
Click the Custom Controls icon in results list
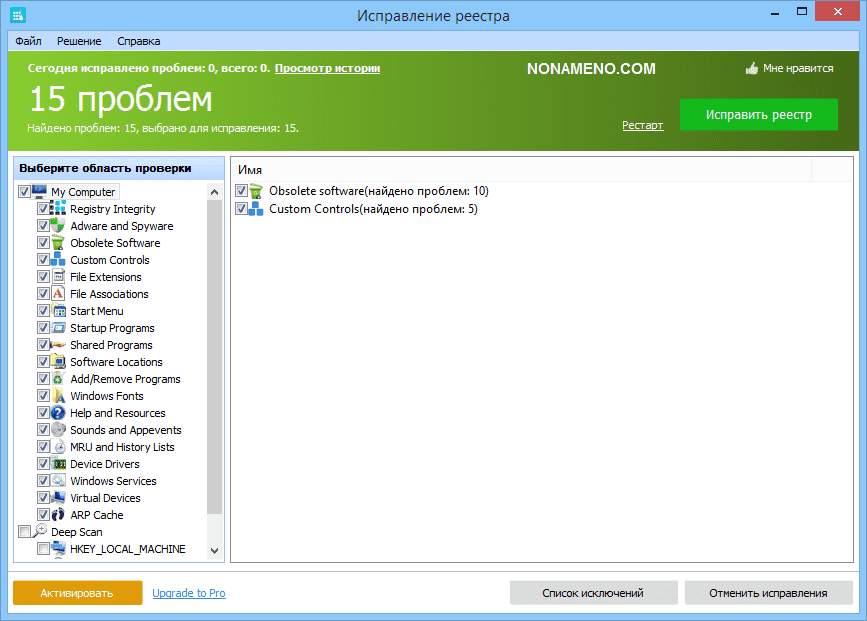tap(257, 209)
